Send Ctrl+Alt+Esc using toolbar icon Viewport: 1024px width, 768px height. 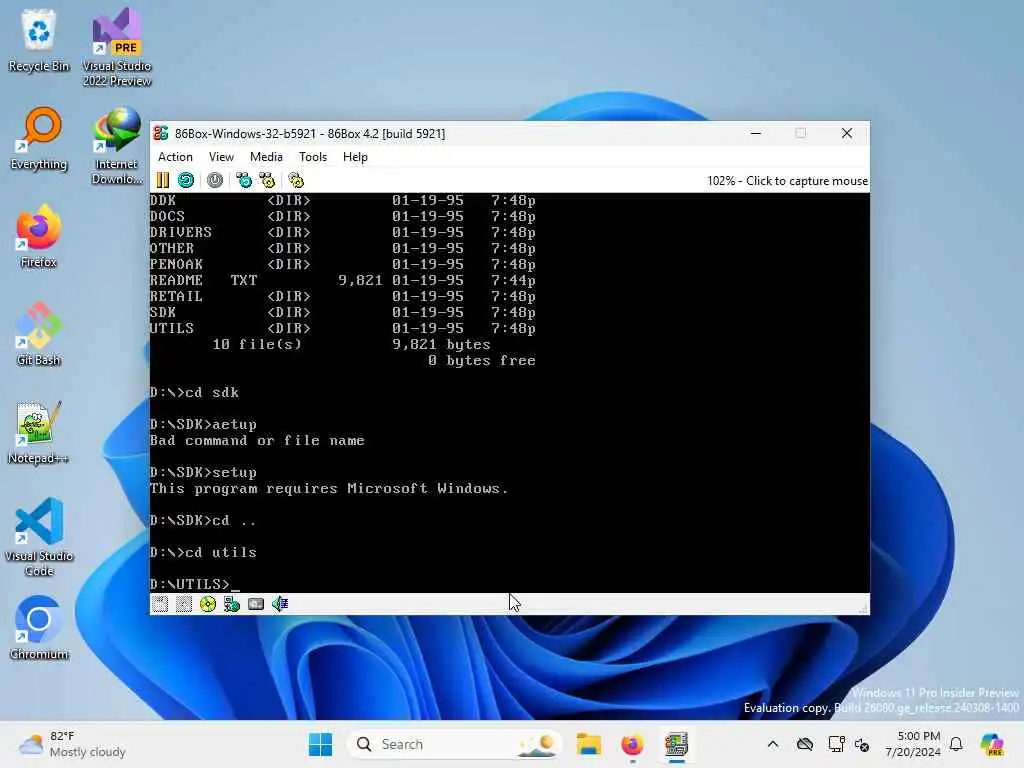[267, 180]
